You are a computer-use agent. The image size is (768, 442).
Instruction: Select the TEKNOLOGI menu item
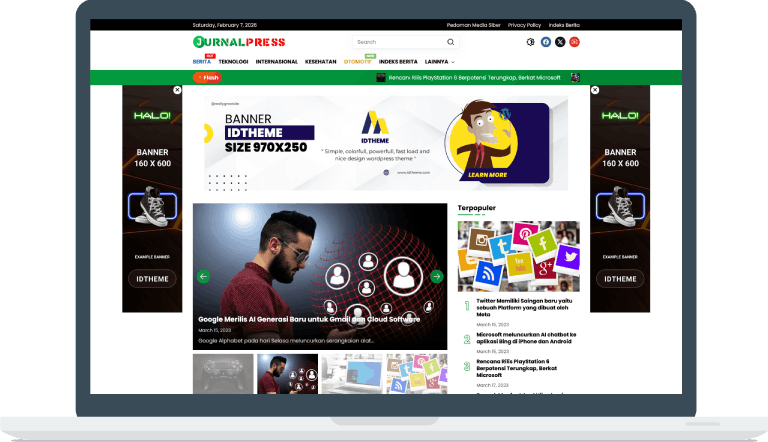(x=233, y=62)
